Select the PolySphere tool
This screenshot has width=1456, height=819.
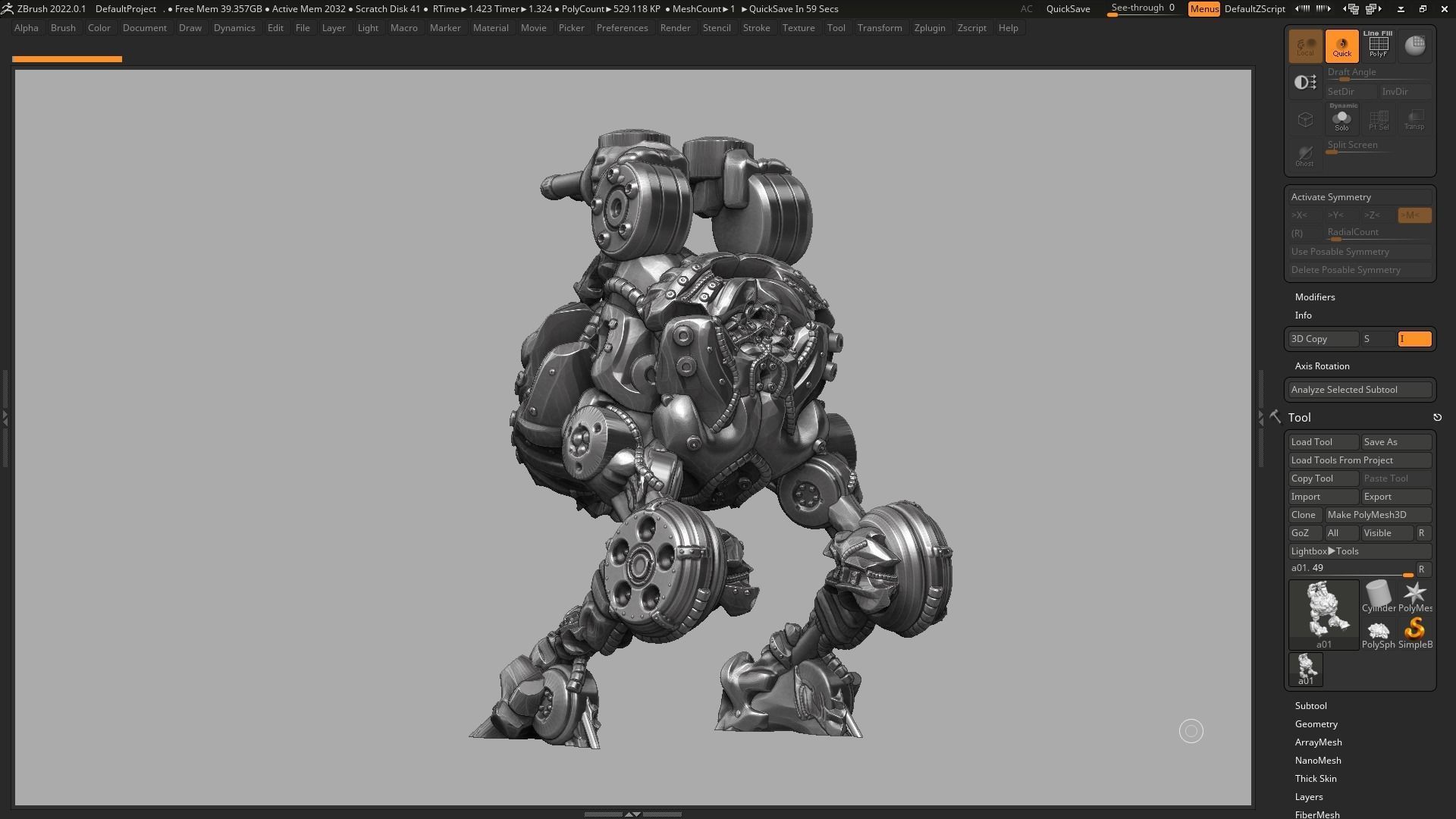[1378, 629]
